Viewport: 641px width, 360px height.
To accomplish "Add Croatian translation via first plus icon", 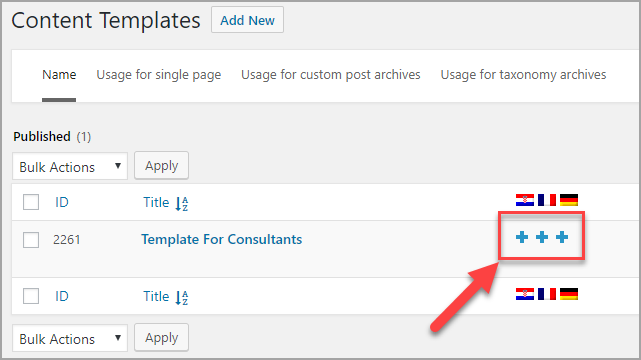I will 522,237.
